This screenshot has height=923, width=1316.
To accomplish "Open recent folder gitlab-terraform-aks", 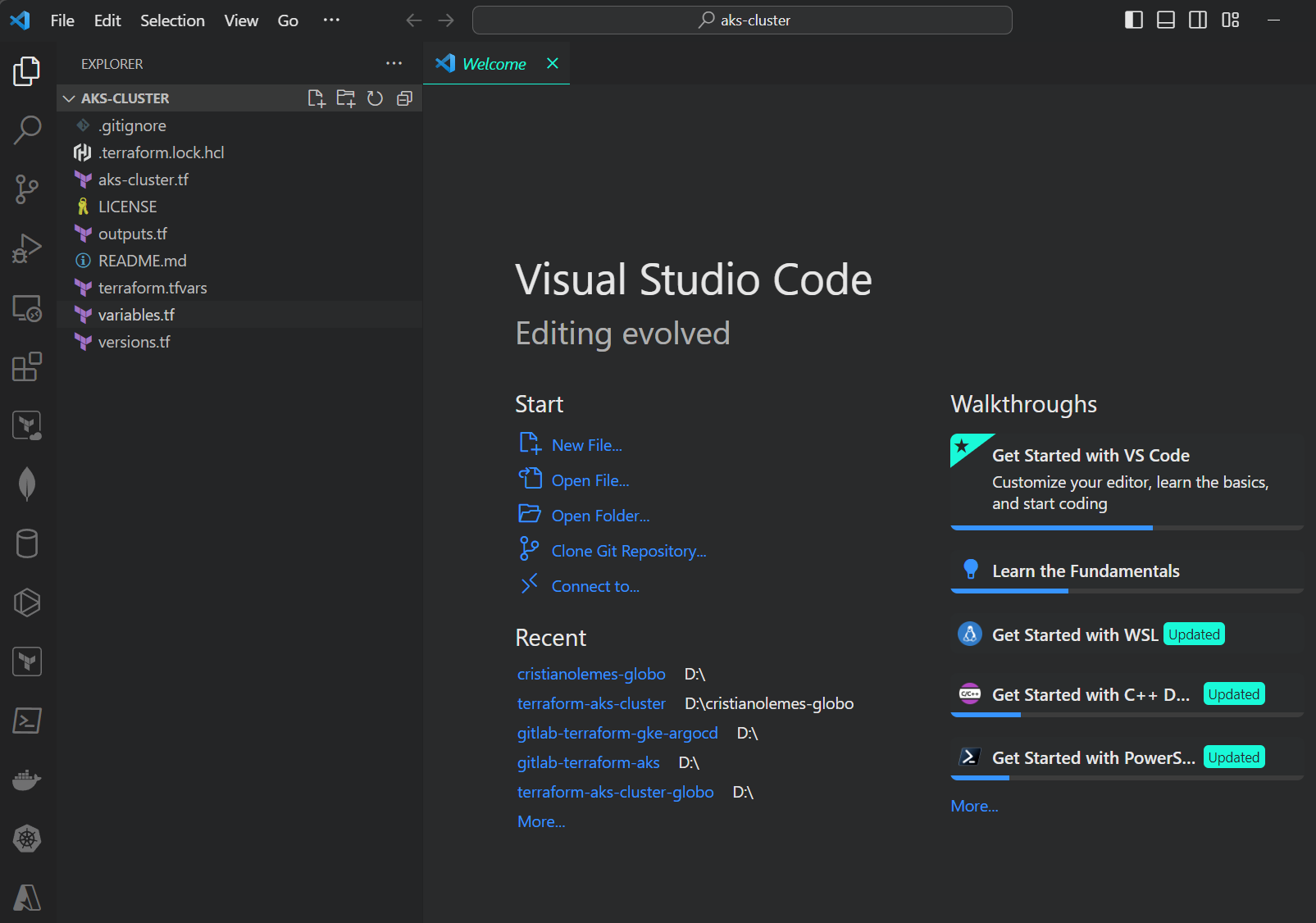I will click(x=588, y=762).
